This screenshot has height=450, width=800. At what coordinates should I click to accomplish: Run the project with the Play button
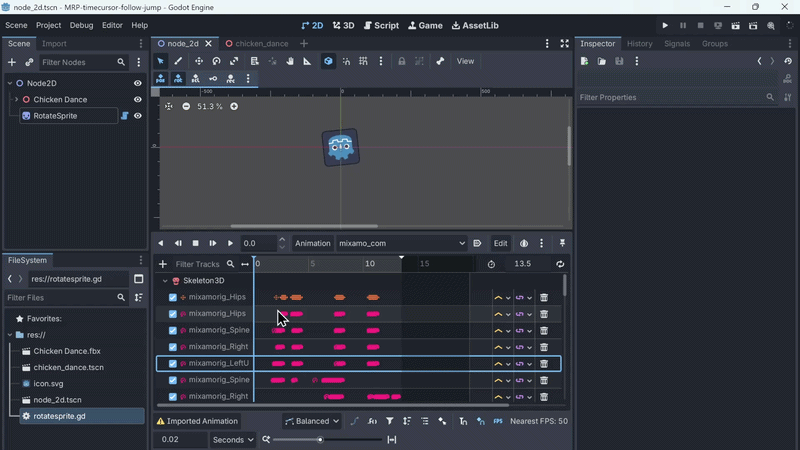(665, 25)
